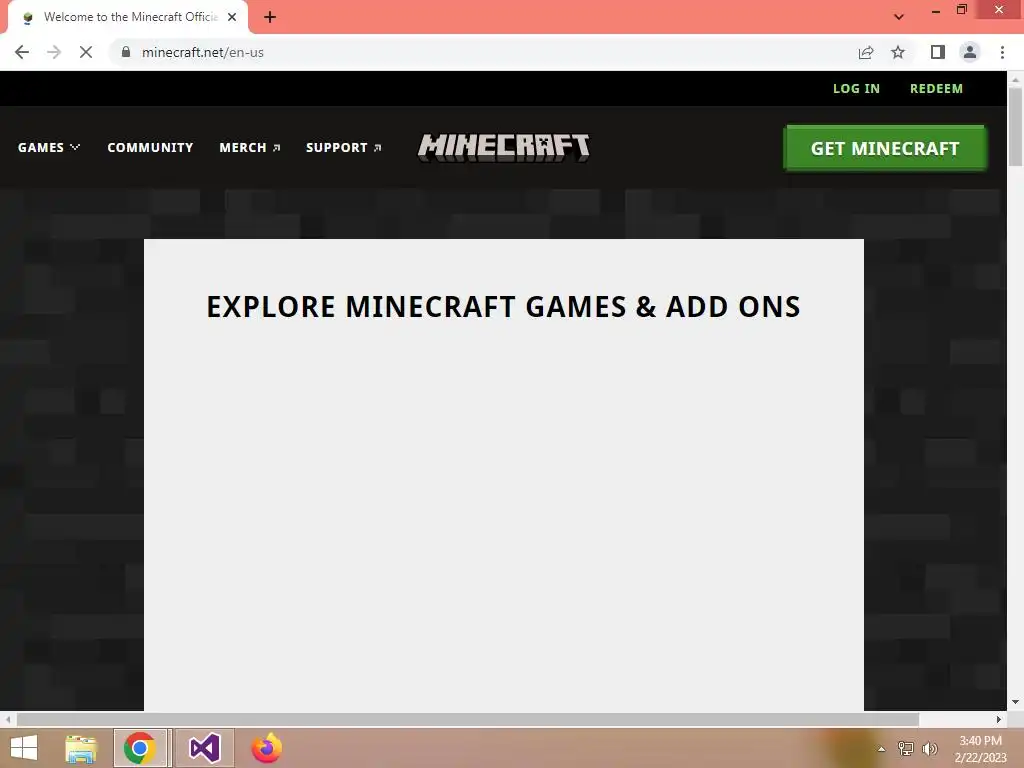Click the LOG IN link
The image size is (1024, 768).
click(x=856, y=89)
